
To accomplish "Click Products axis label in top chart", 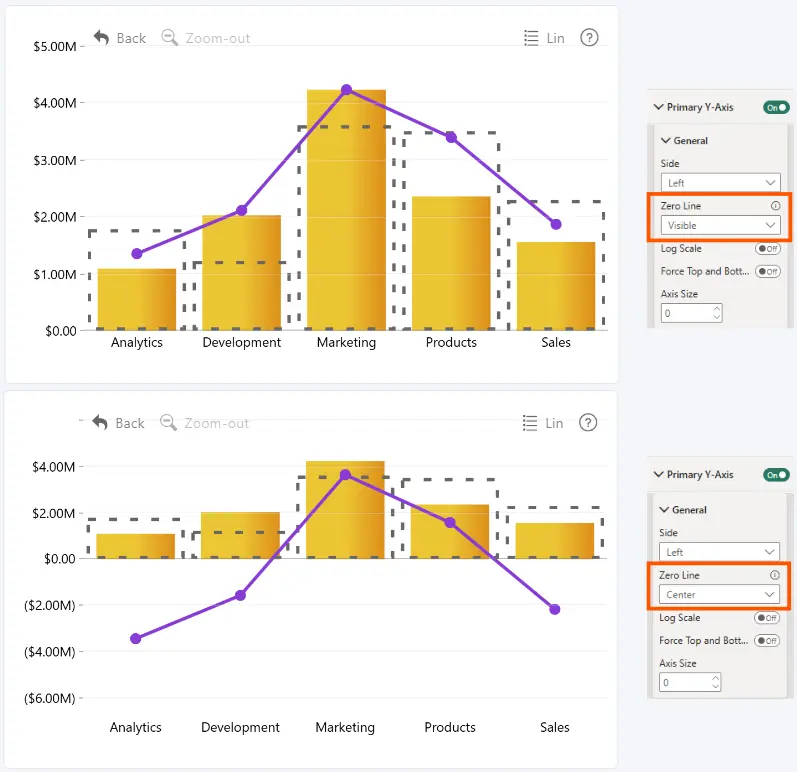I will (x=451, y=343).
